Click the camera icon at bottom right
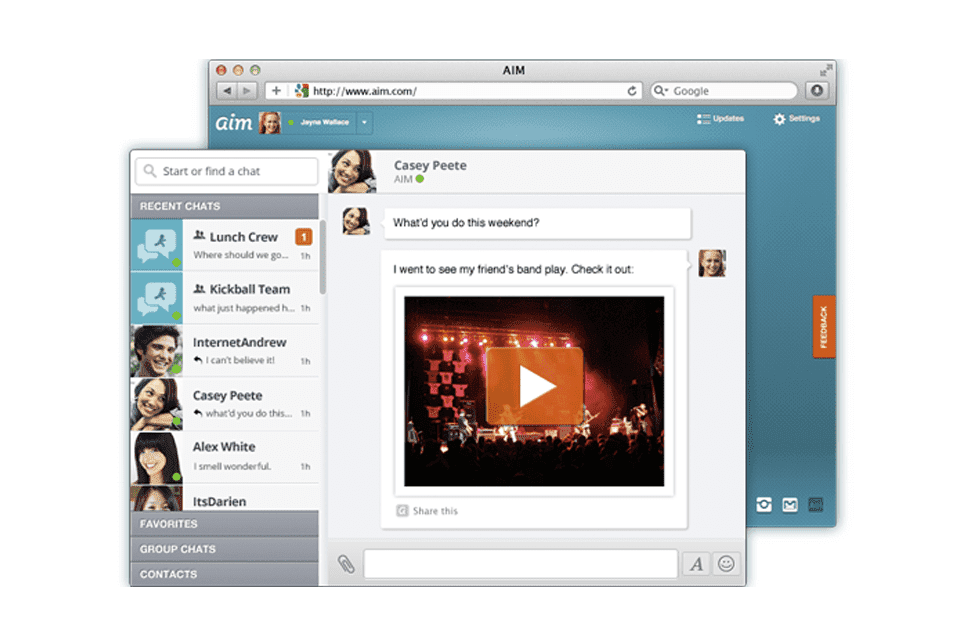Image resolution: width=960 pixels, height=640 pixels. [763, 505]
